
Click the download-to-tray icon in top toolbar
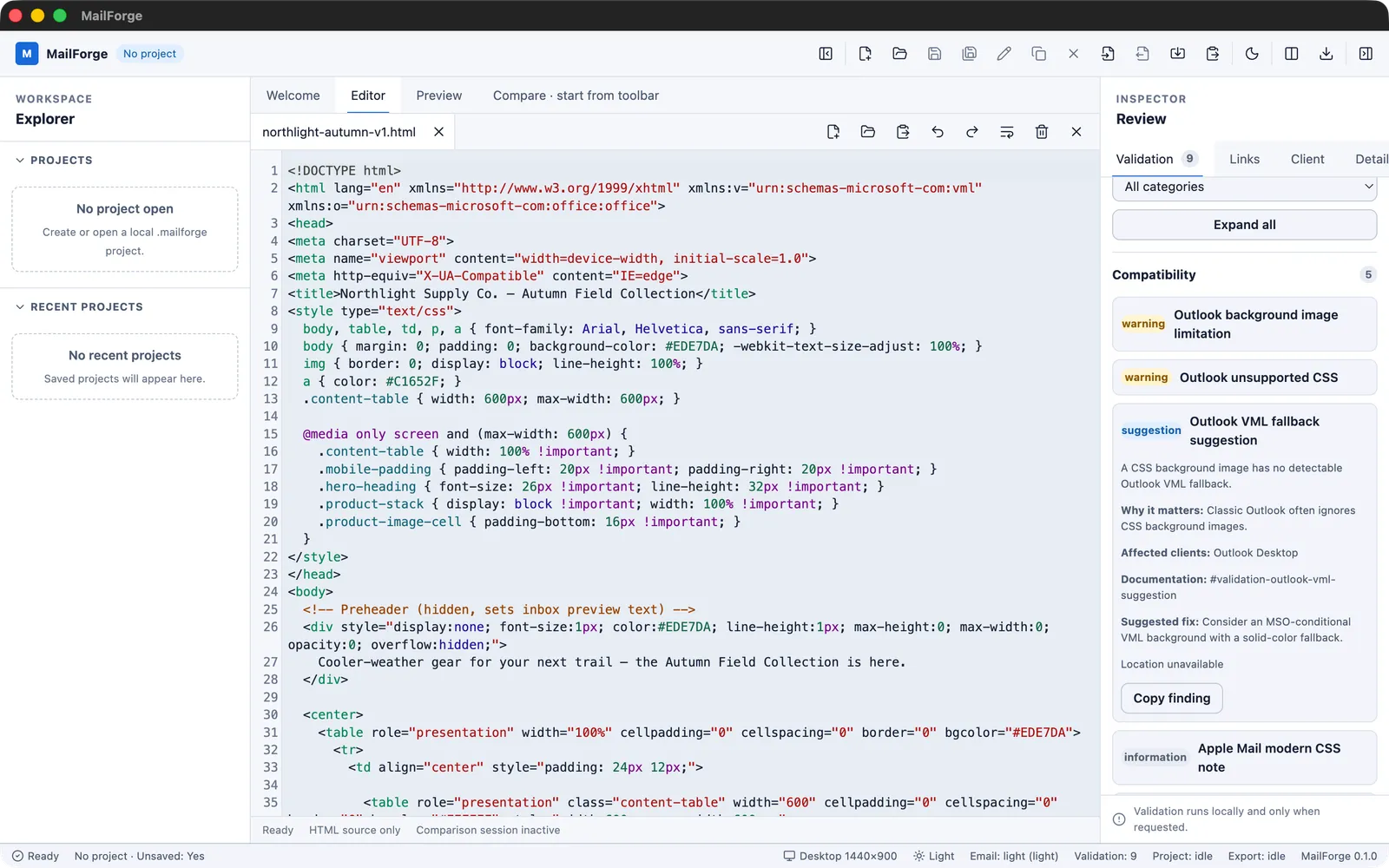pyautogui.click(x=1177, y=54)
